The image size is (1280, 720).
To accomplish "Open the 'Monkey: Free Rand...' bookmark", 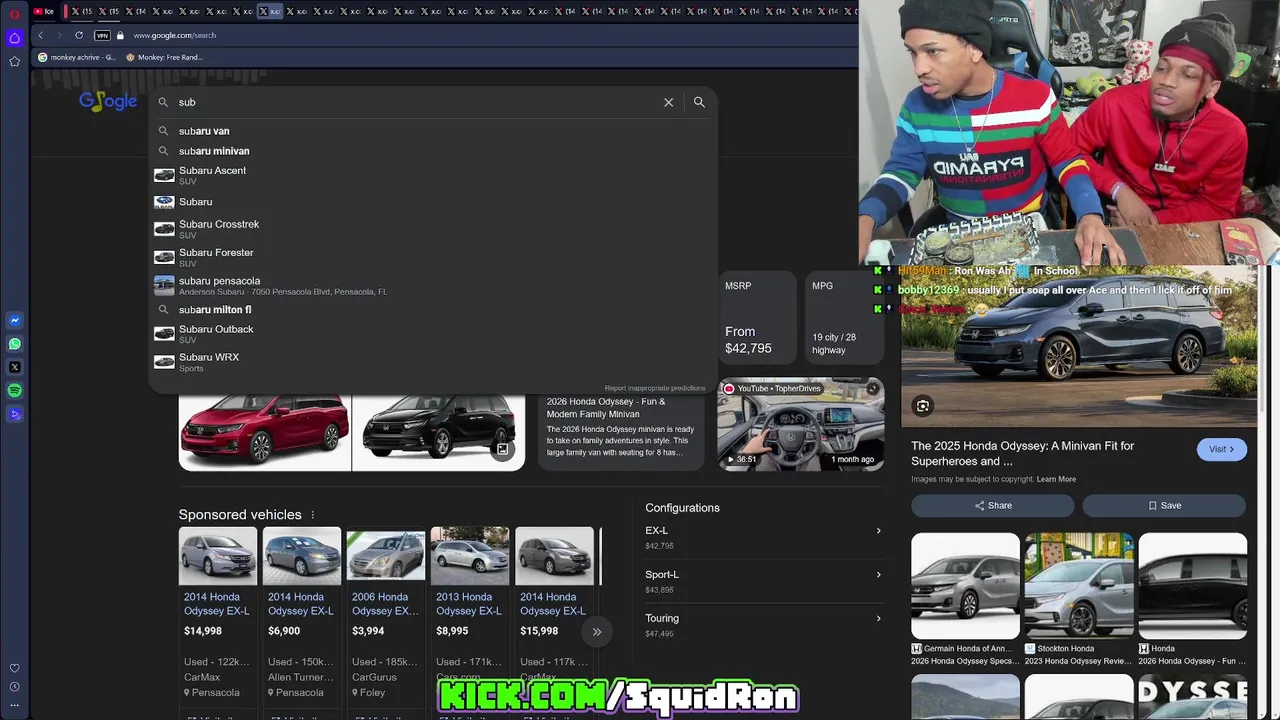I will pos(164,57).
